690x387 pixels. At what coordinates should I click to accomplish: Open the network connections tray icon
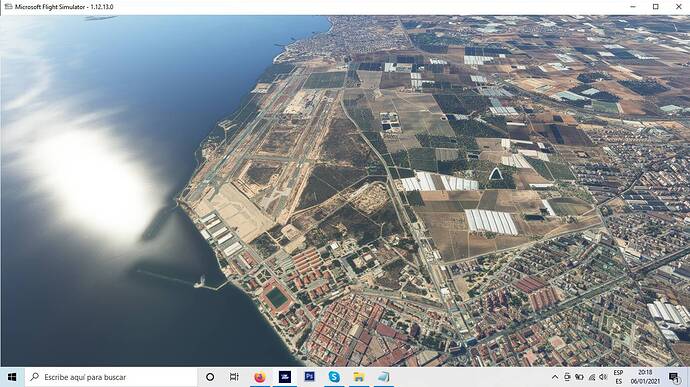[592, 377]
